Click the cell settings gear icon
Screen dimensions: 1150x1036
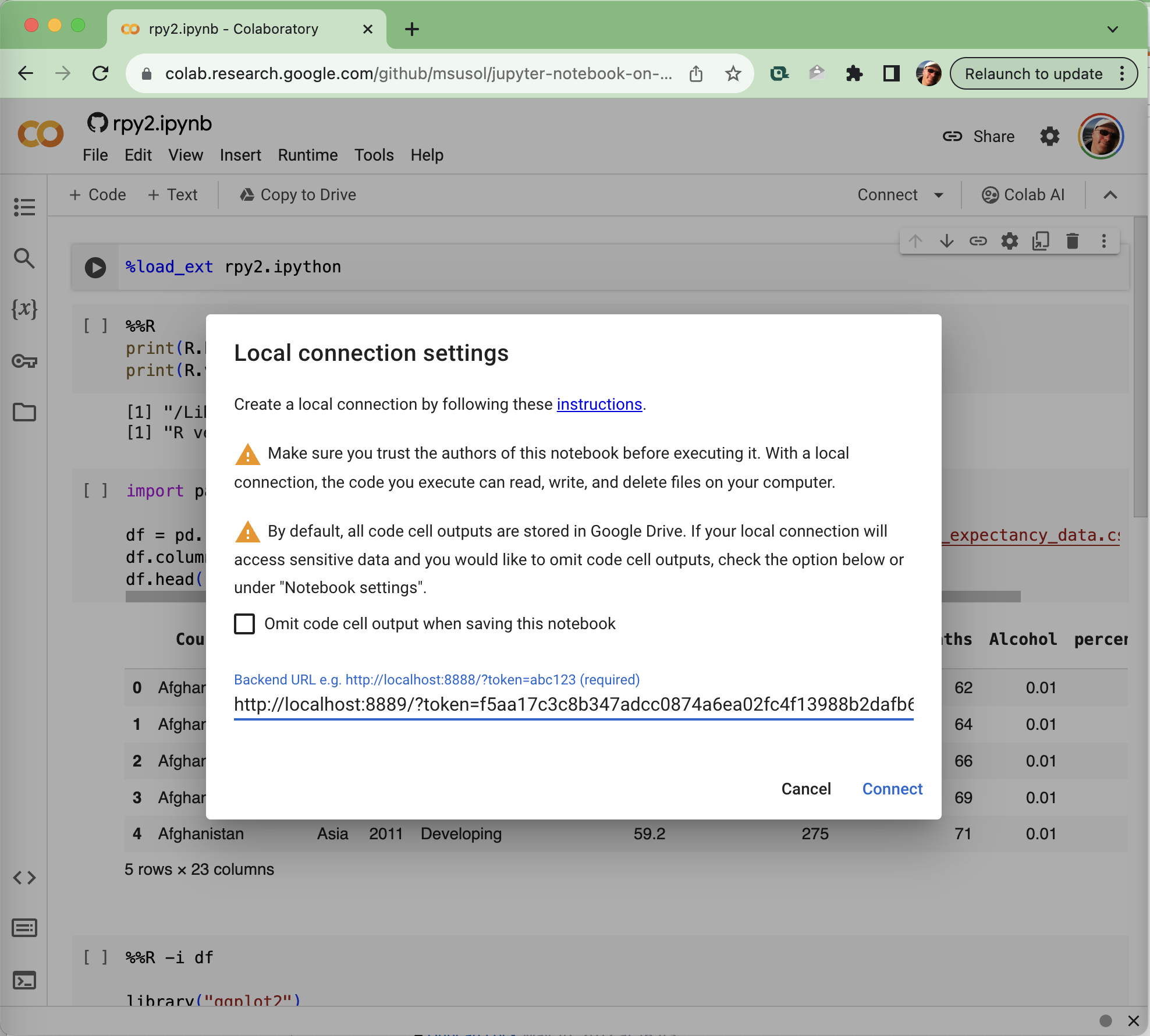[1010, 242]
